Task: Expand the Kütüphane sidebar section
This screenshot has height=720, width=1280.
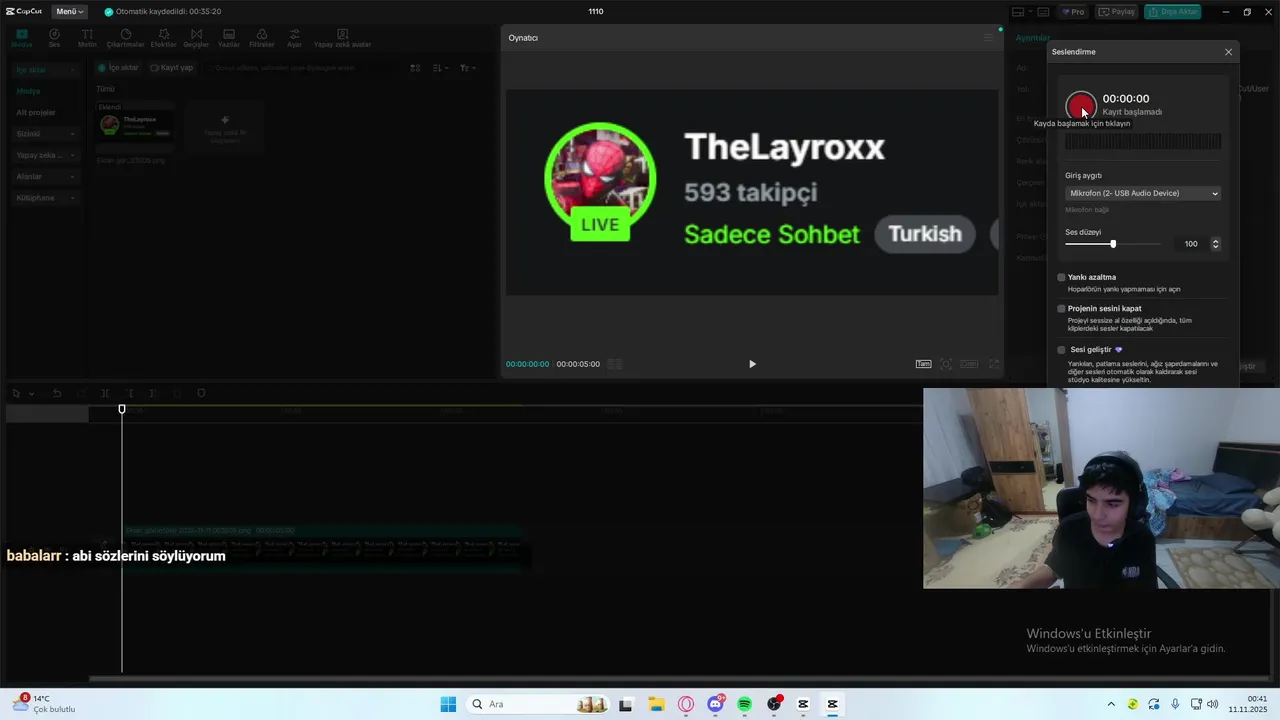Action: click(x=46, y=198)
